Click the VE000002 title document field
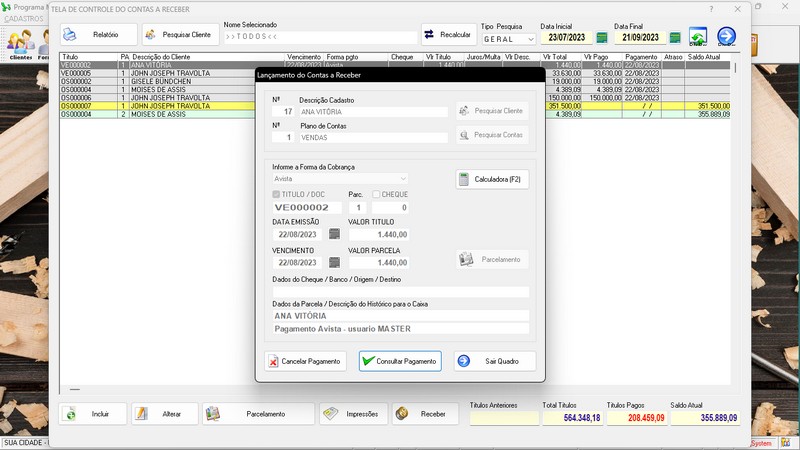The width and height of the screenshot is (800, 450). point(307,208)
